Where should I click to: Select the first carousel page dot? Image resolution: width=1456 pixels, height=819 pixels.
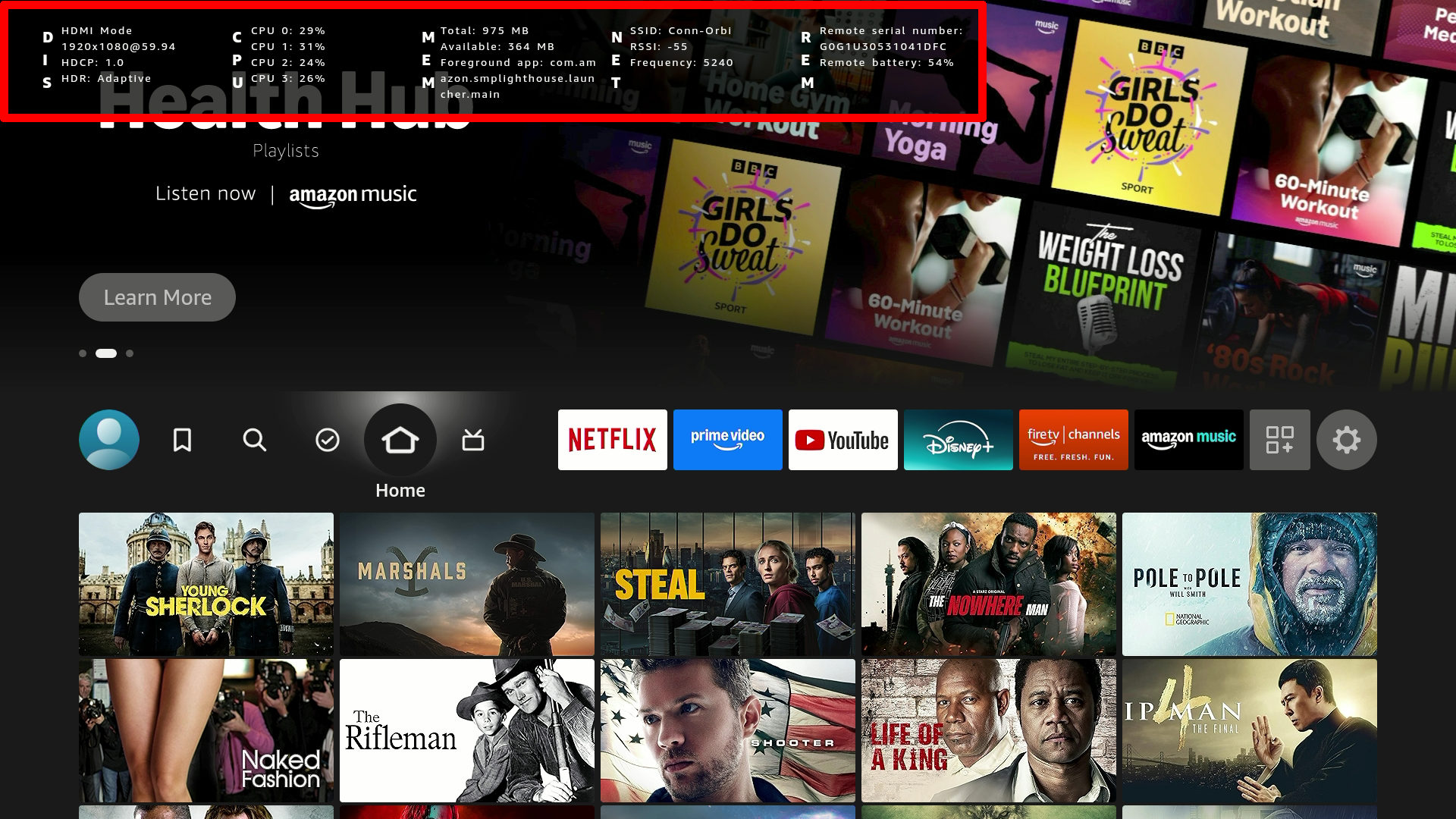[x=83, y=353]
